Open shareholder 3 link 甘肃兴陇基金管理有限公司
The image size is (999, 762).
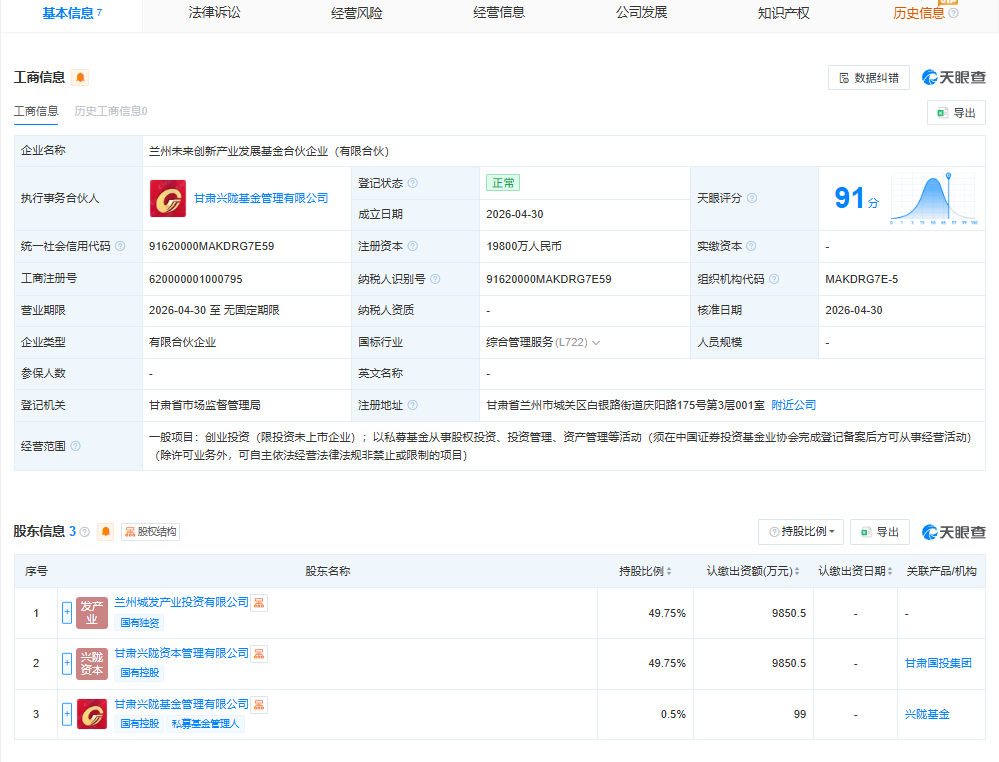pos(182,704)
